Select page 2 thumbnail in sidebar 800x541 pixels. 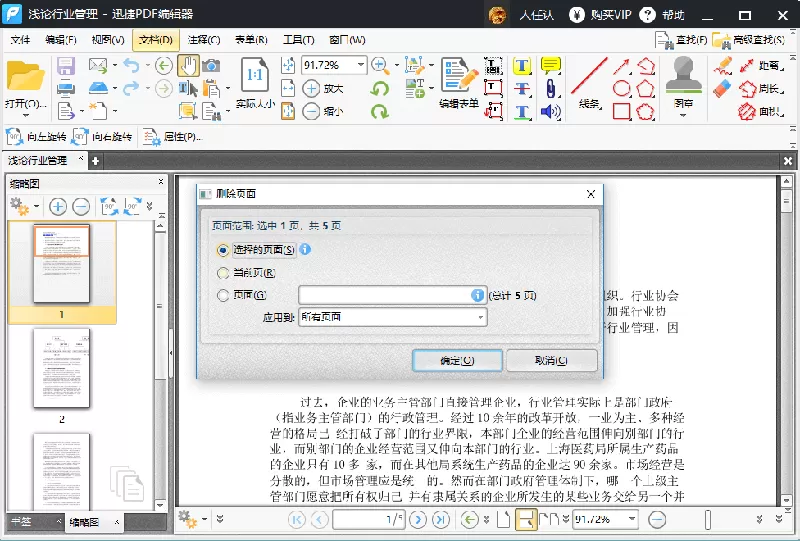[61, 368]
